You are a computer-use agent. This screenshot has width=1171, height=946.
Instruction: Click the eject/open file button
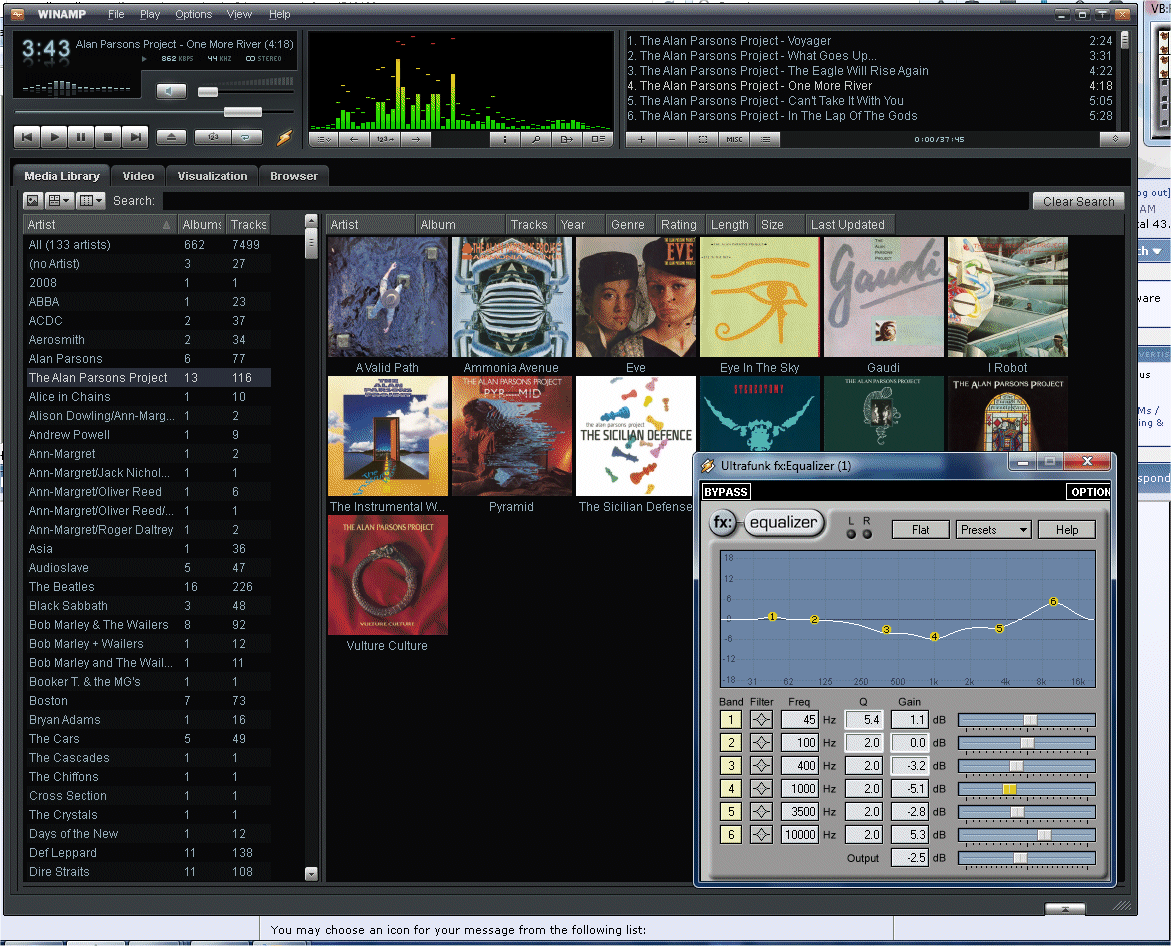tap(171, 137)
